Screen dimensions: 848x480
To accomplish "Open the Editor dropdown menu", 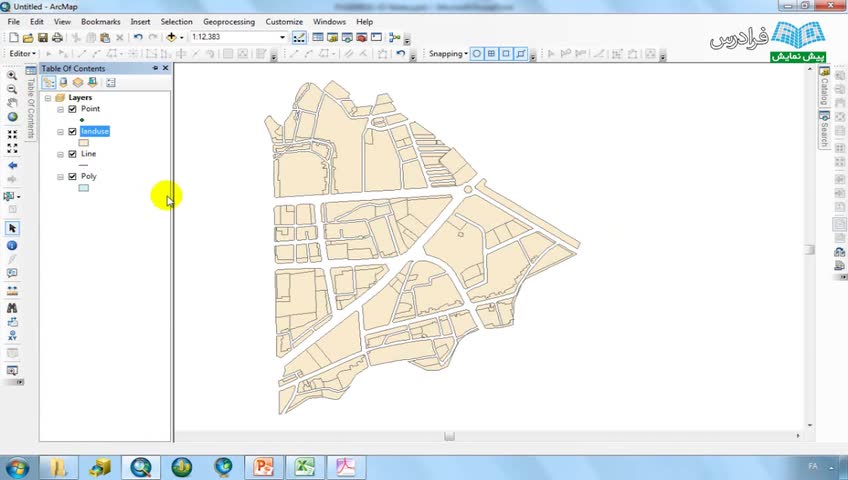I will pos(22,54).
